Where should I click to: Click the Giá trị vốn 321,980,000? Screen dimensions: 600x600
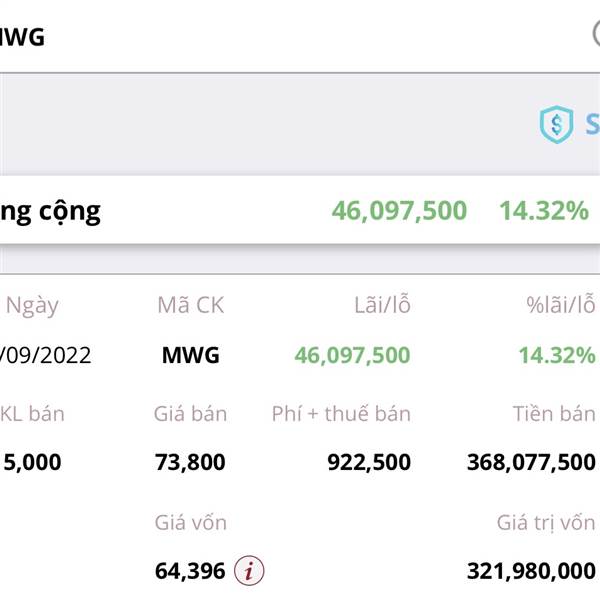pos(531,571)
